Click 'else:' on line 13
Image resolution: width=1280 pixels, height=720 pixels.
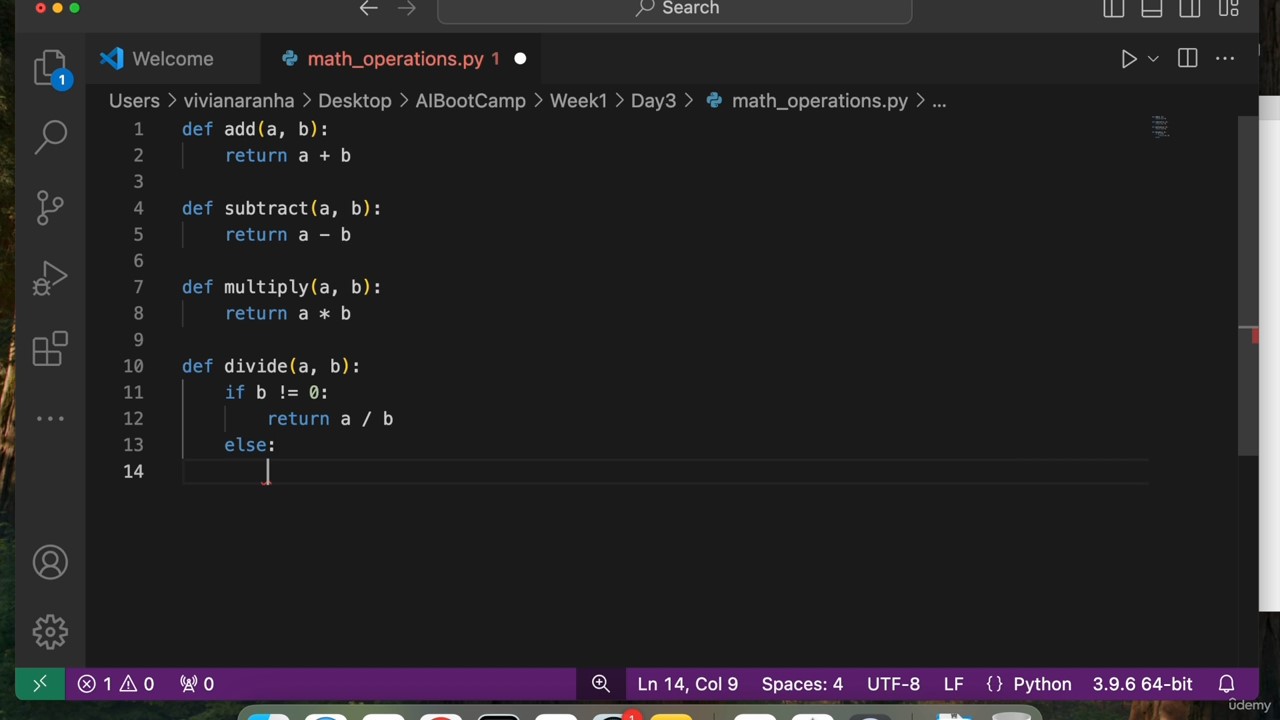(x=250, y=445)
